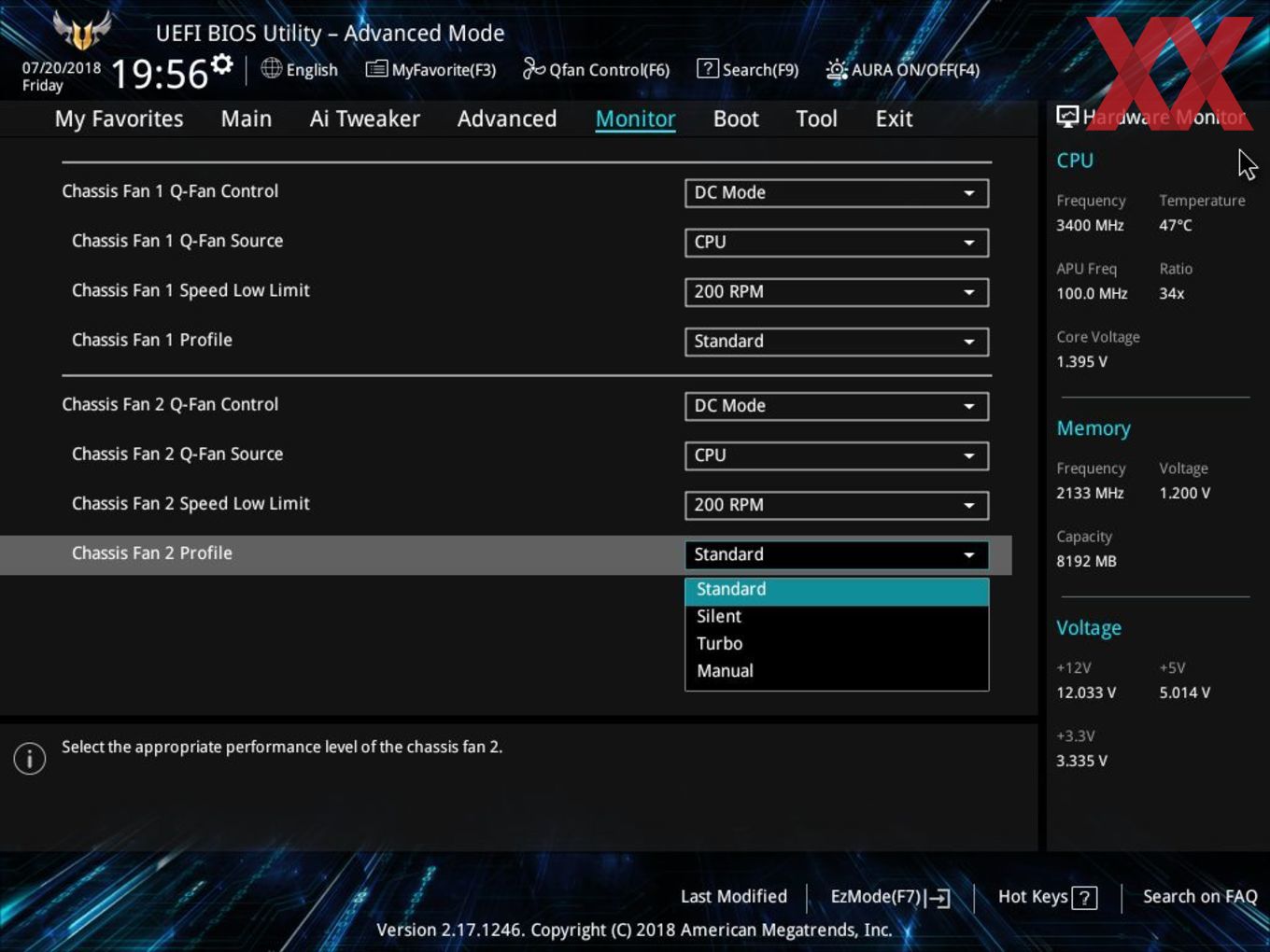Click the info icon in help area
Screen dimensions: 1270x952
click(x=30, y=758)
